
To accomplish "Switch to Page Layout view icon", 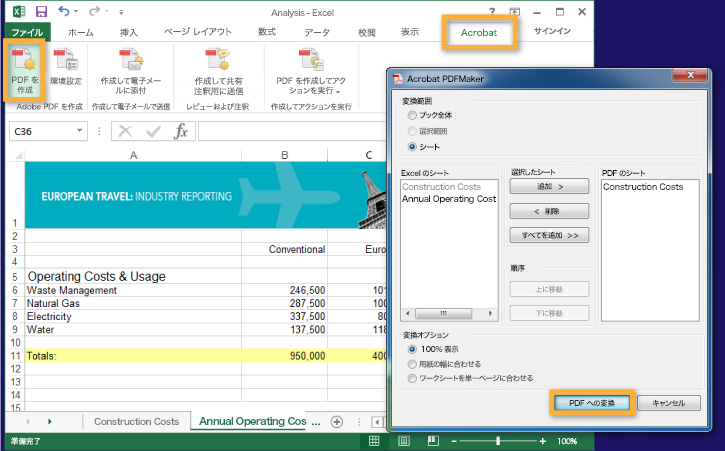I will (404, 441).
